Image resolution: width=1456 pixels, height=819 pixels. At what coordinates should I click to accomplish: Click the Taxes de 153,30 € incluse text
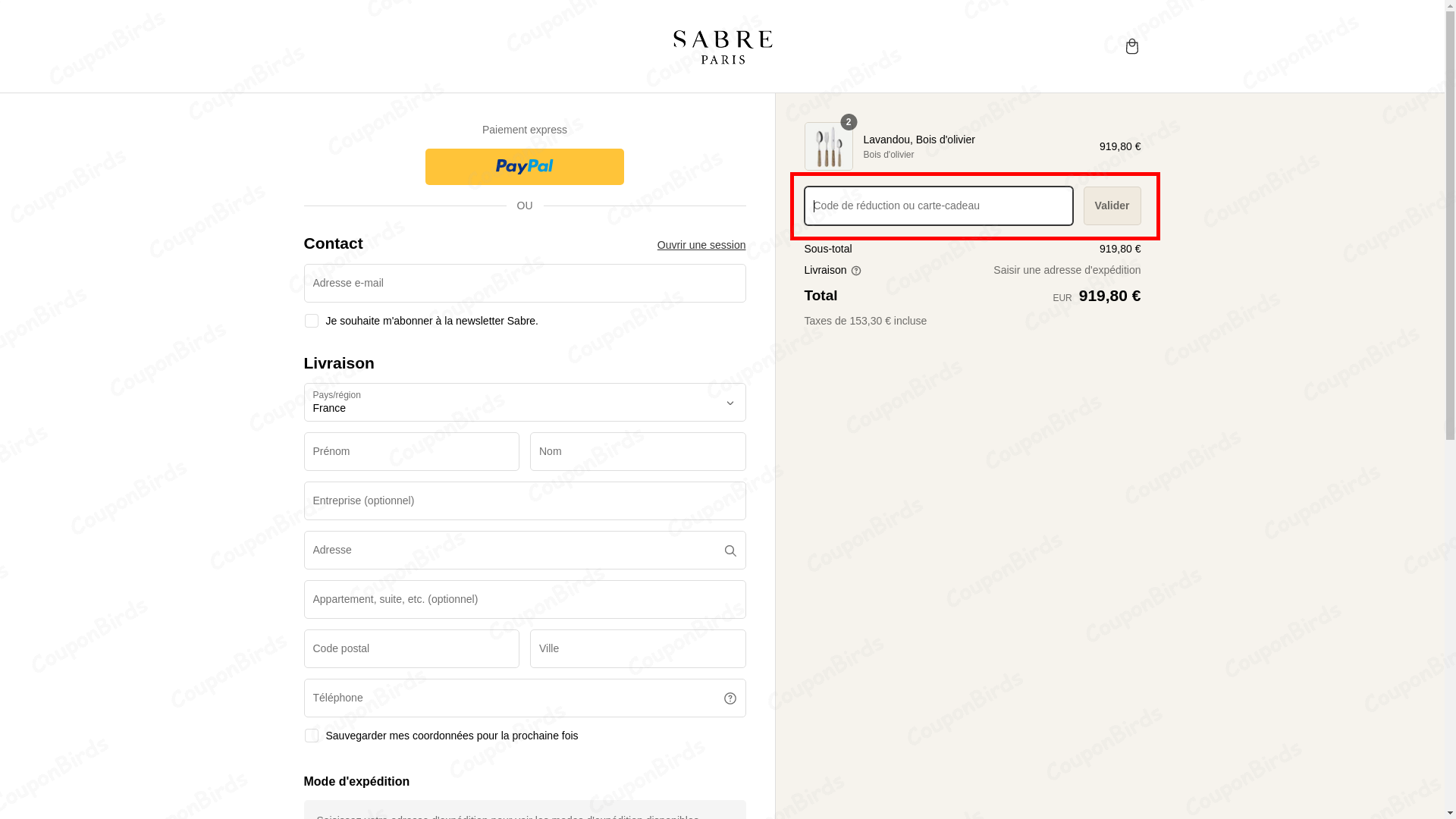865,321
